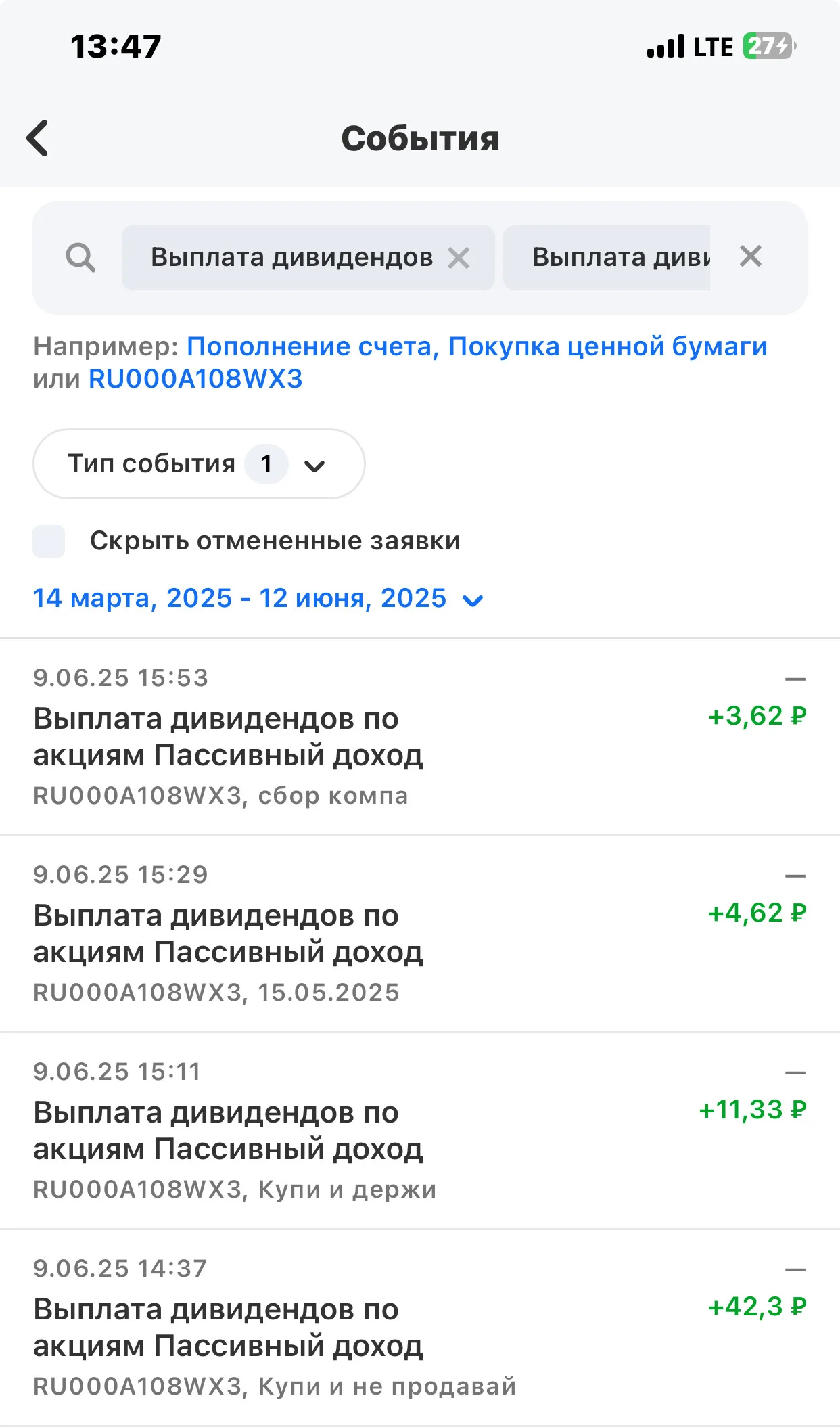The image size is (840, 1427).
Task: Open the dash menu of 14:37 event
Action: pos(795,1269)
